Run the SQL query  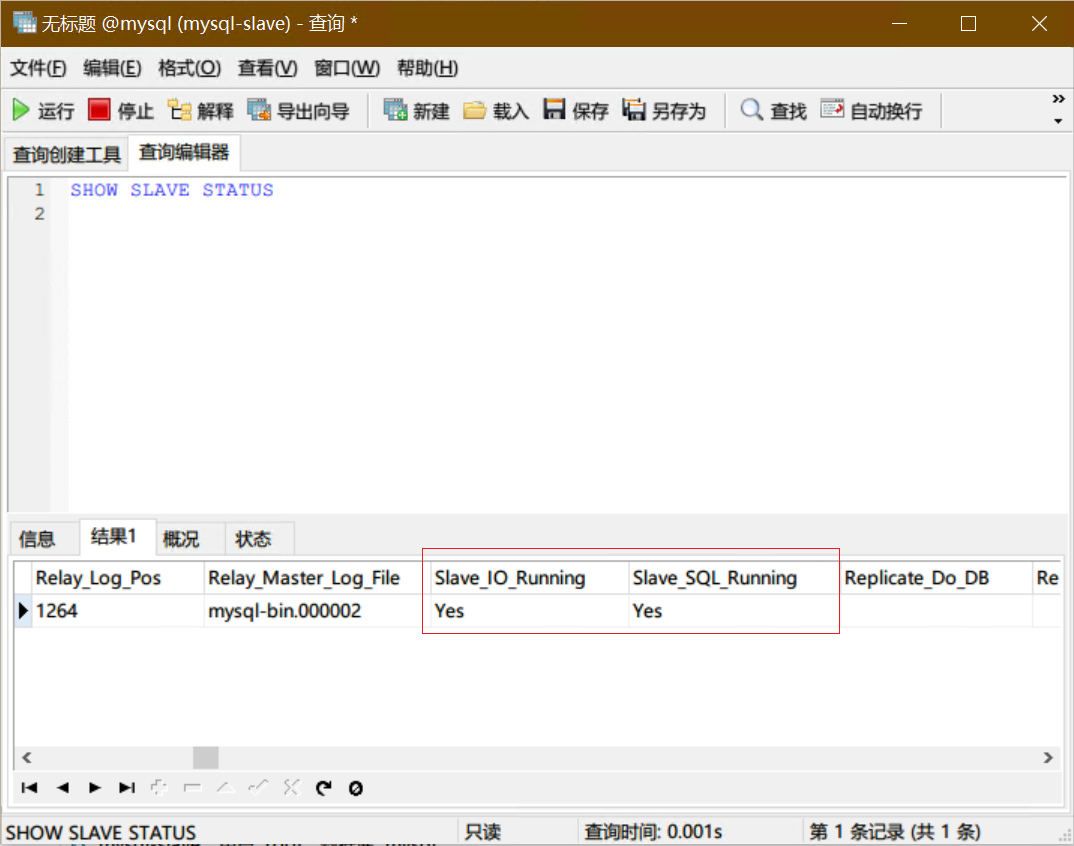tap(43, 111)
